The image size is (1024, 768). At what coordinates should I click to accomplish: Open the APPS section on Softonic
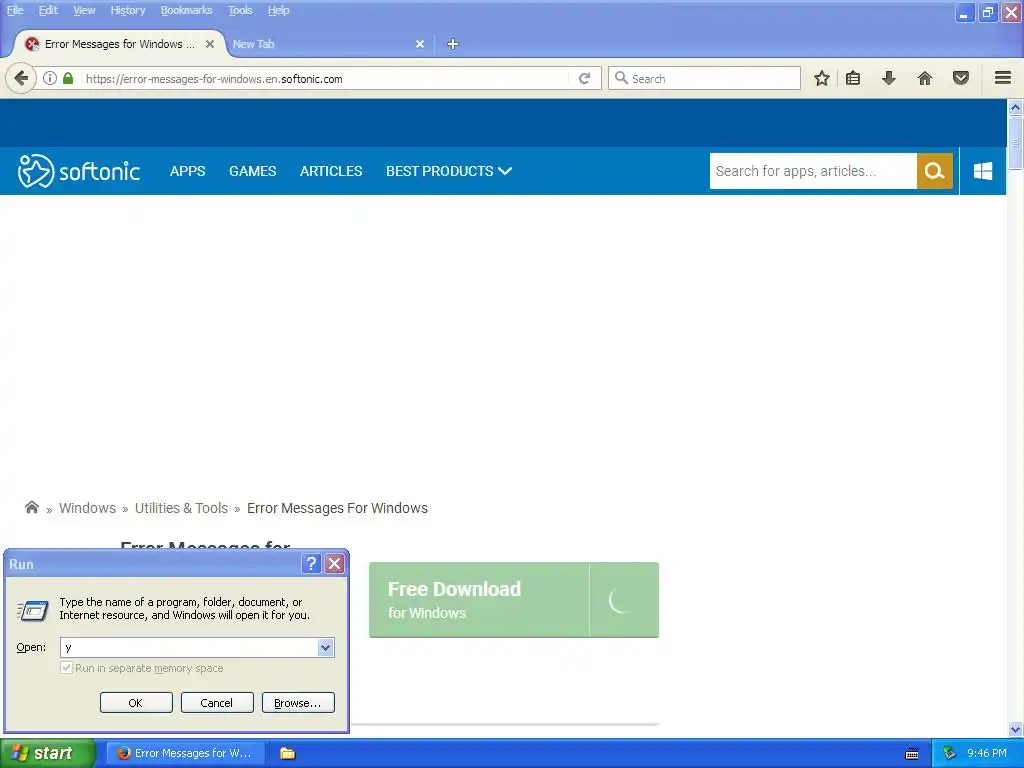(x=187, y=171)
